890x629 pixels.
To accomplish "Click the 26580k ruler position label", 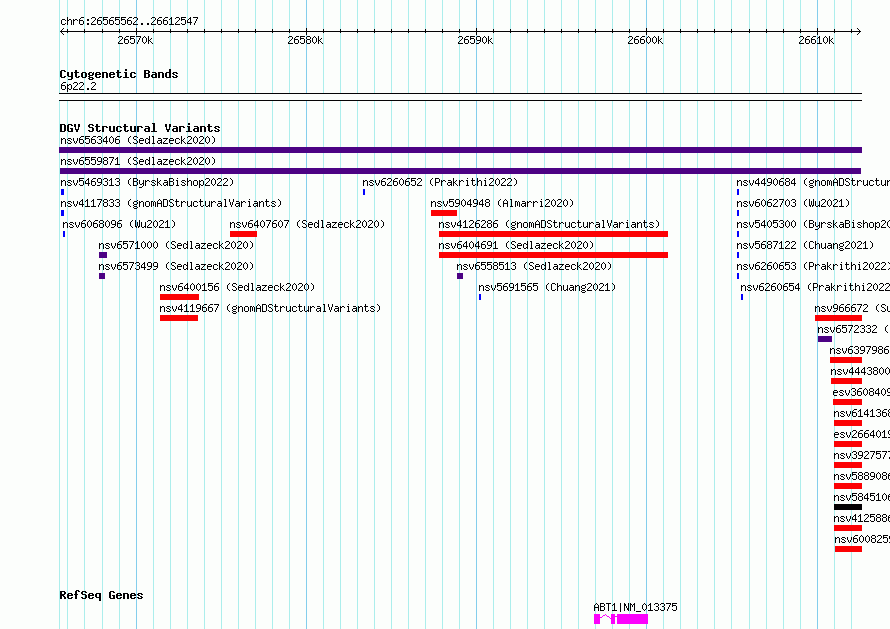I will click(x=305, y=40).
